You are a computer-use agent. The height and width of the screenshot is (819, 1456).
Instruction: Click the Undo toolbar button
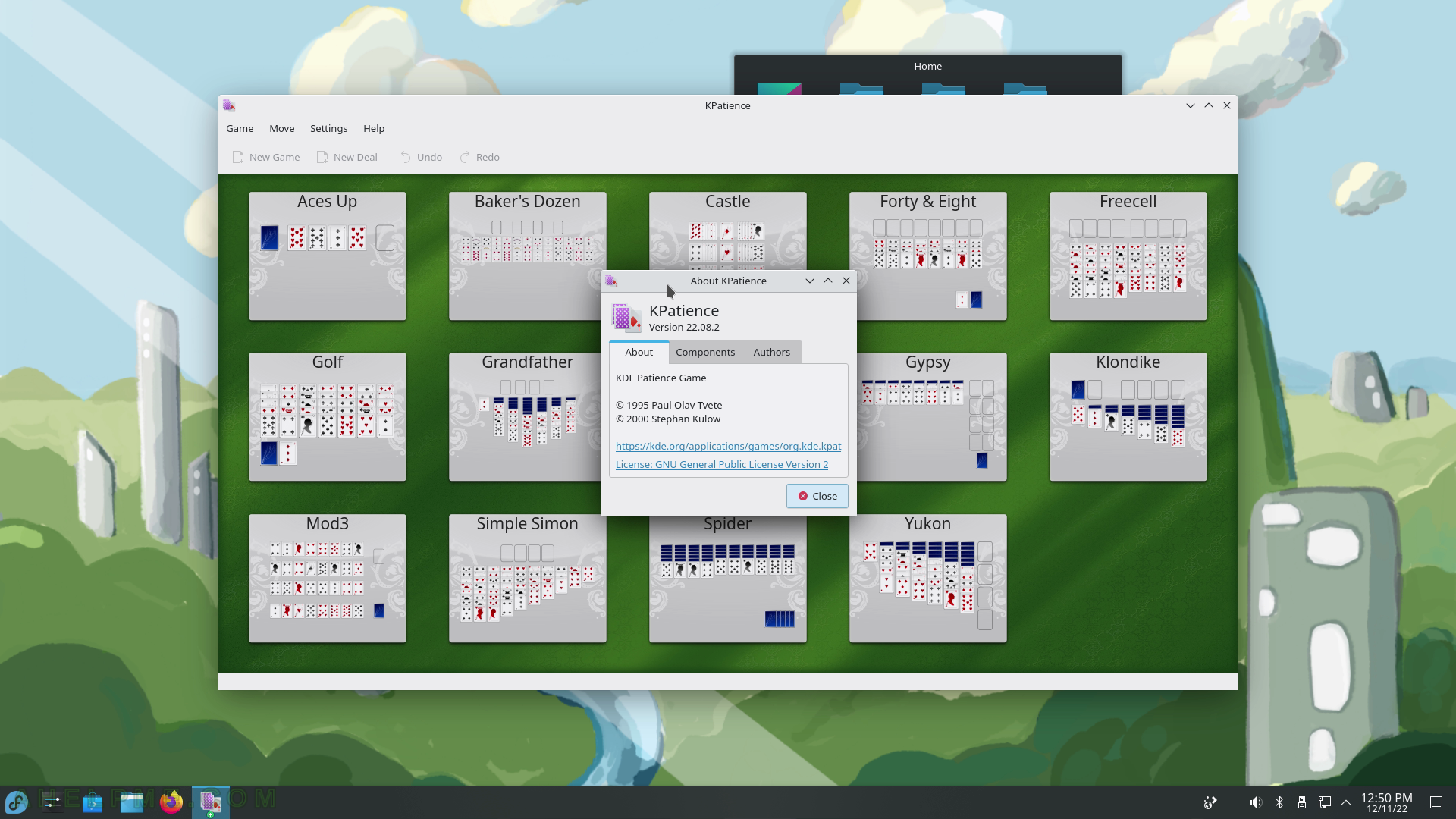[x=421, y=157]
